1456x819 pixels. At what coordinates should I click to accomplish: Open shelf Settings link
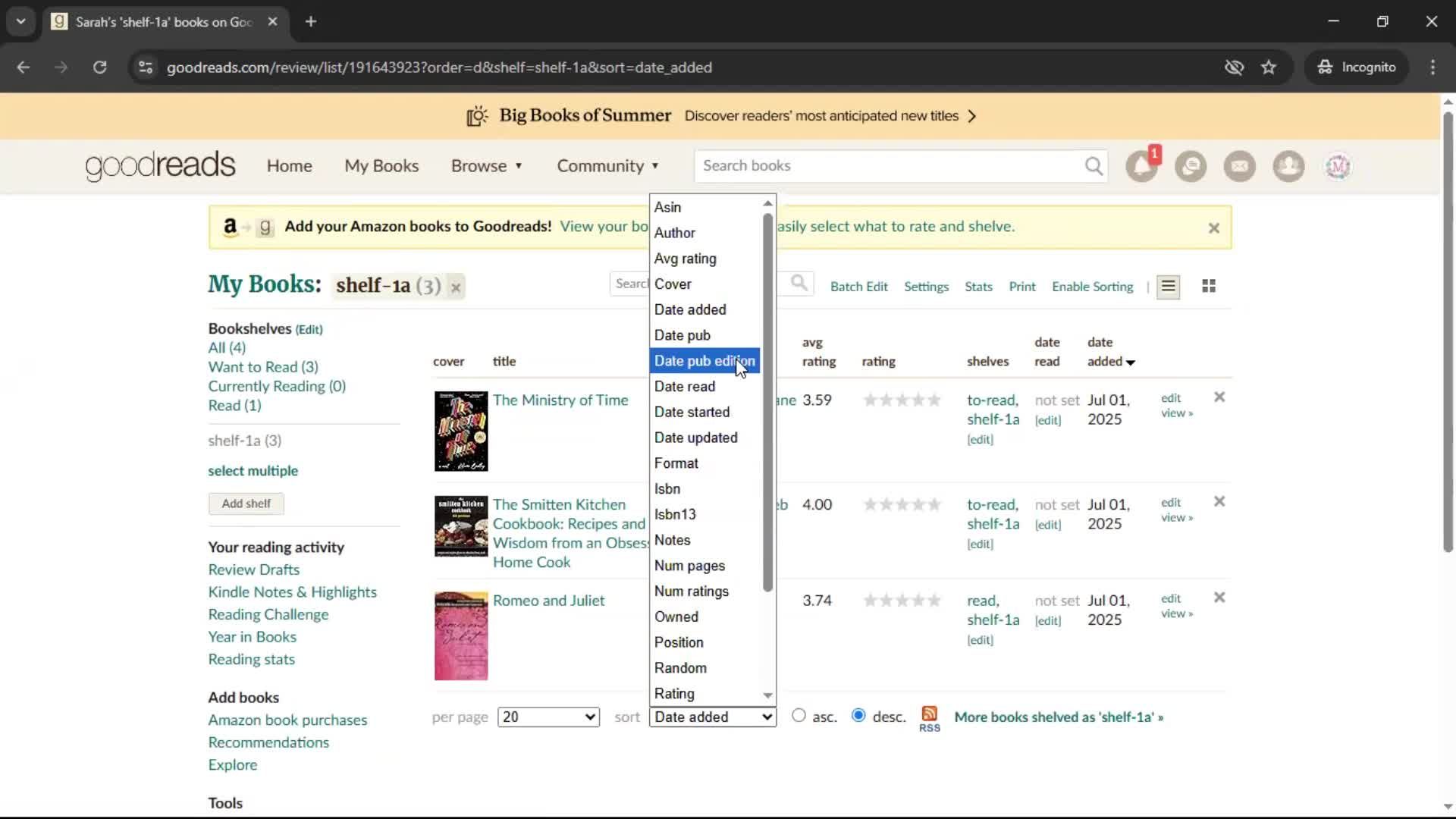[x=926, y=287]
